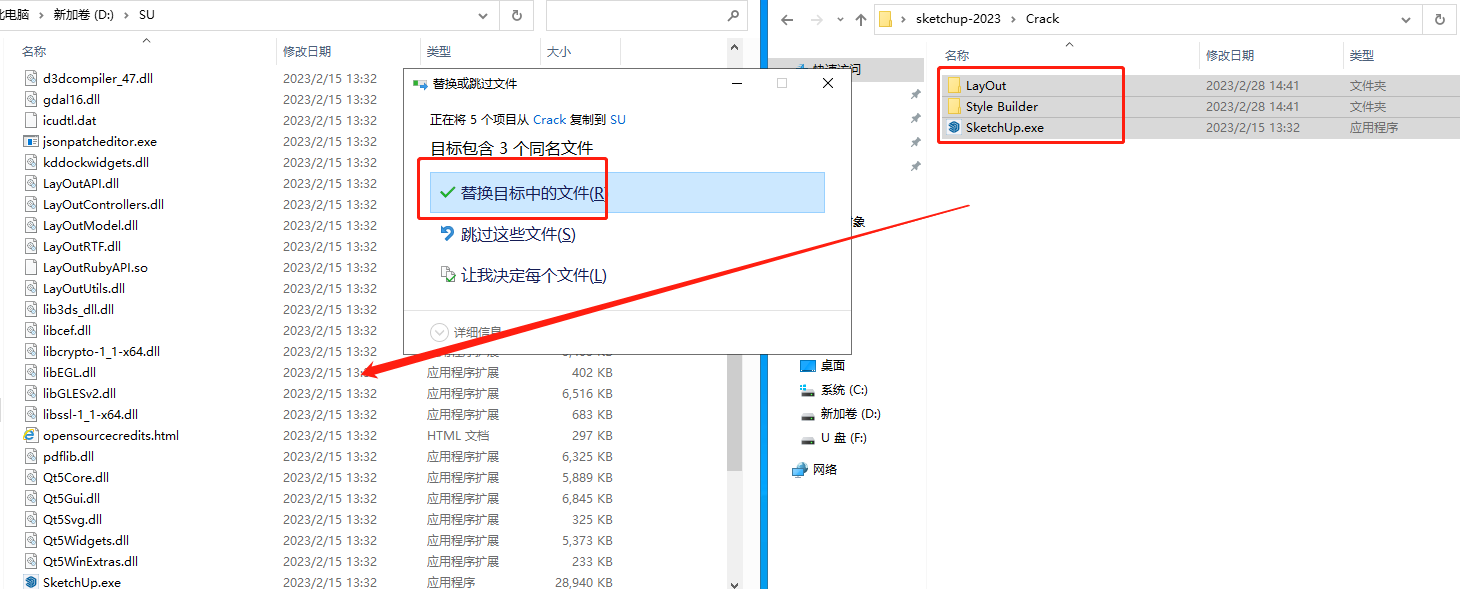Open 系统 (C:) drive in navigation pane
The image size is (1460, 589).
(x=844, y=390)
